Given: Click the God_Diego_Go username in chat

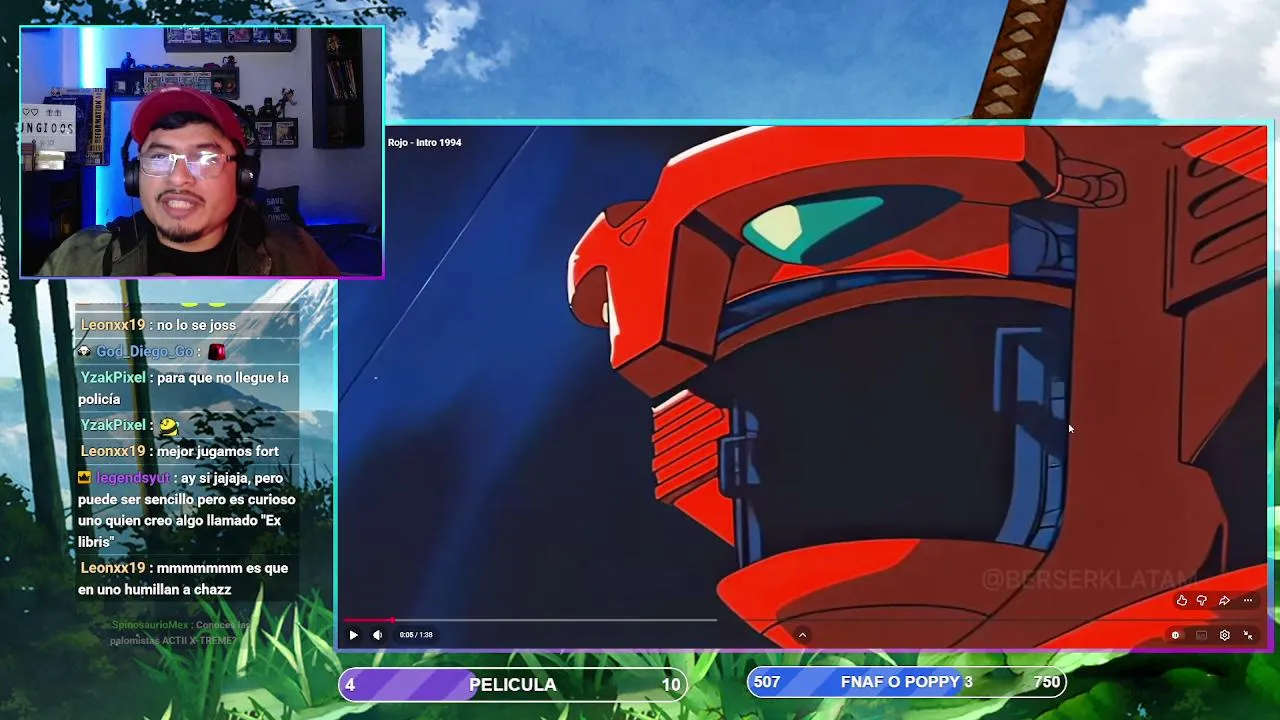Looking at the screenshot, I should click(x=145, y=351).
